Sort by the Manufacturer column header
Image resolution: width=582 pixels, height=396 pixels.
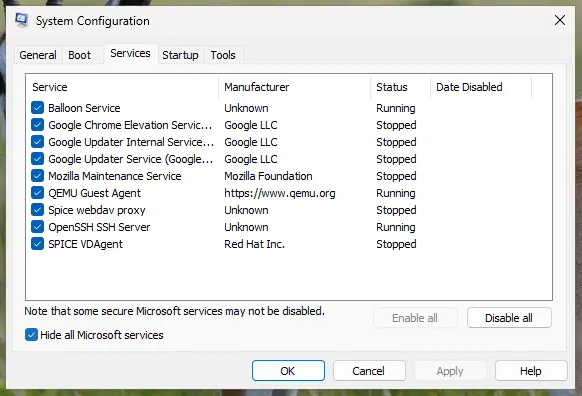(295, 87)
